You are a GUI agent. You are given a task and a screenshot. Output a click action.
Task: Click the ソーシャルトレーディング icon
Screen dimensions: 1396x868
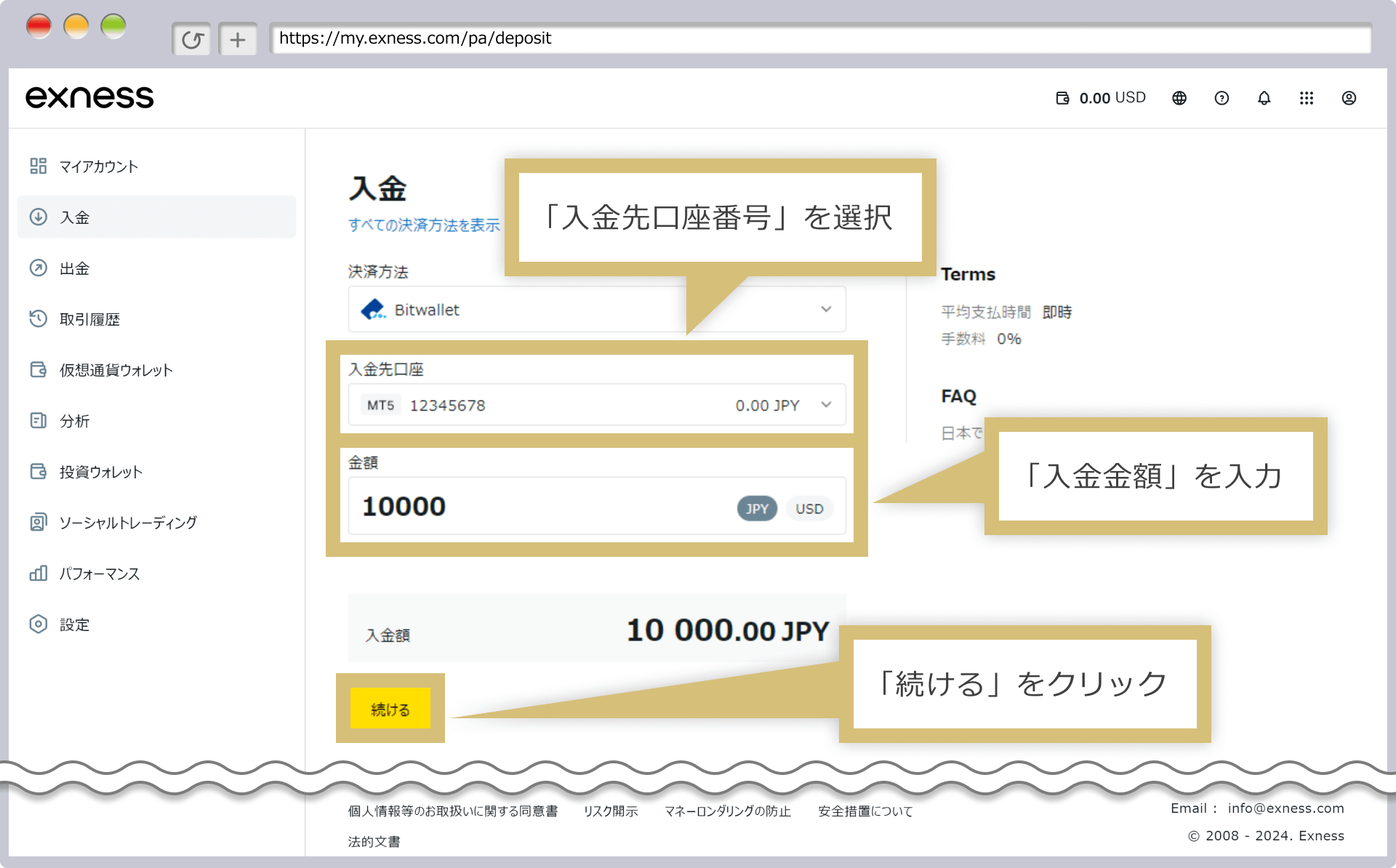[39, 522]
